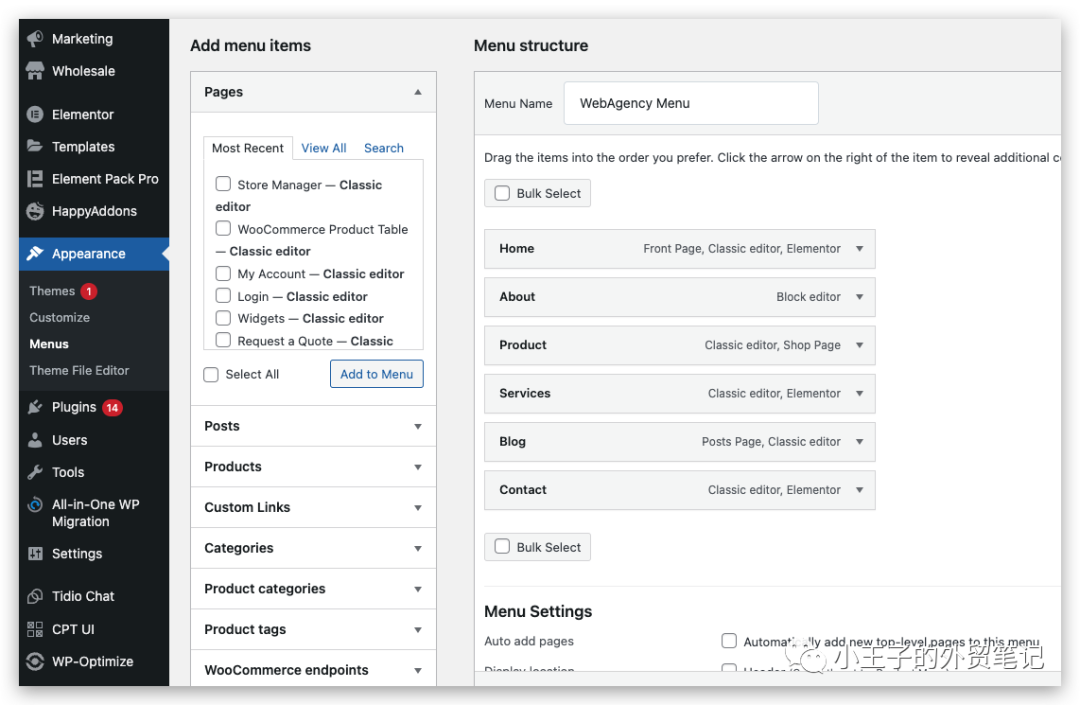Viewport: 1080px width, 705px height.
Task: Click the CPT UI grid icon
Action: [x=35, y=629]
